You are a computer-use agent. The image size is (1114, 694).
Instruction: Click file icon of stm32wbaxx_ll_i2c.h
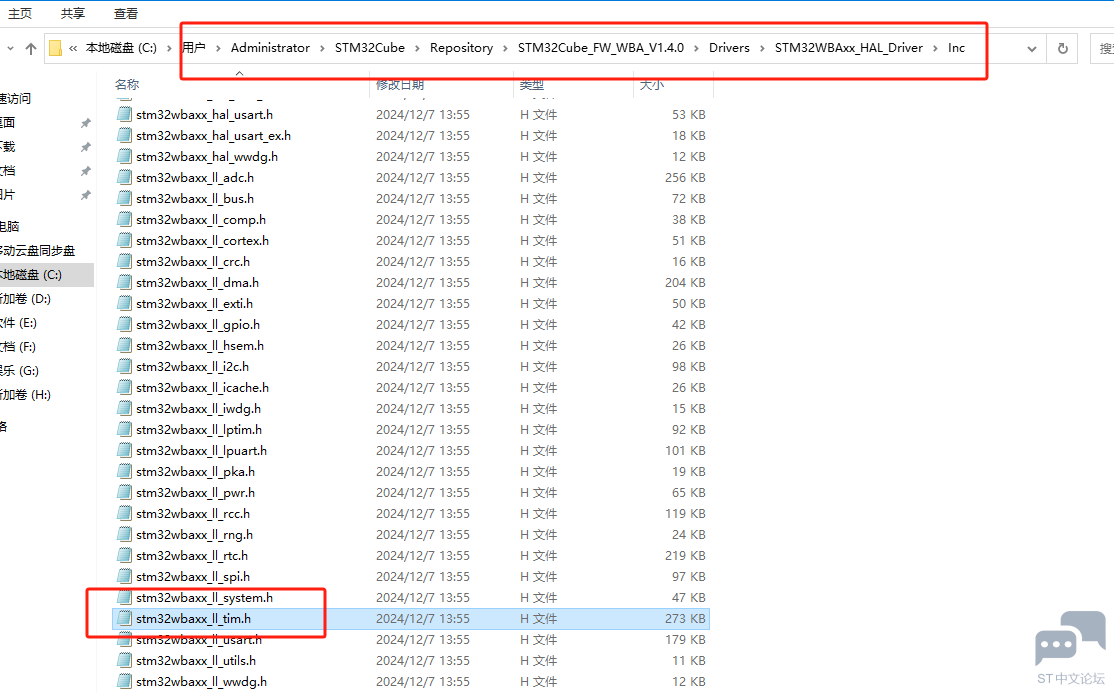[124, 367]
